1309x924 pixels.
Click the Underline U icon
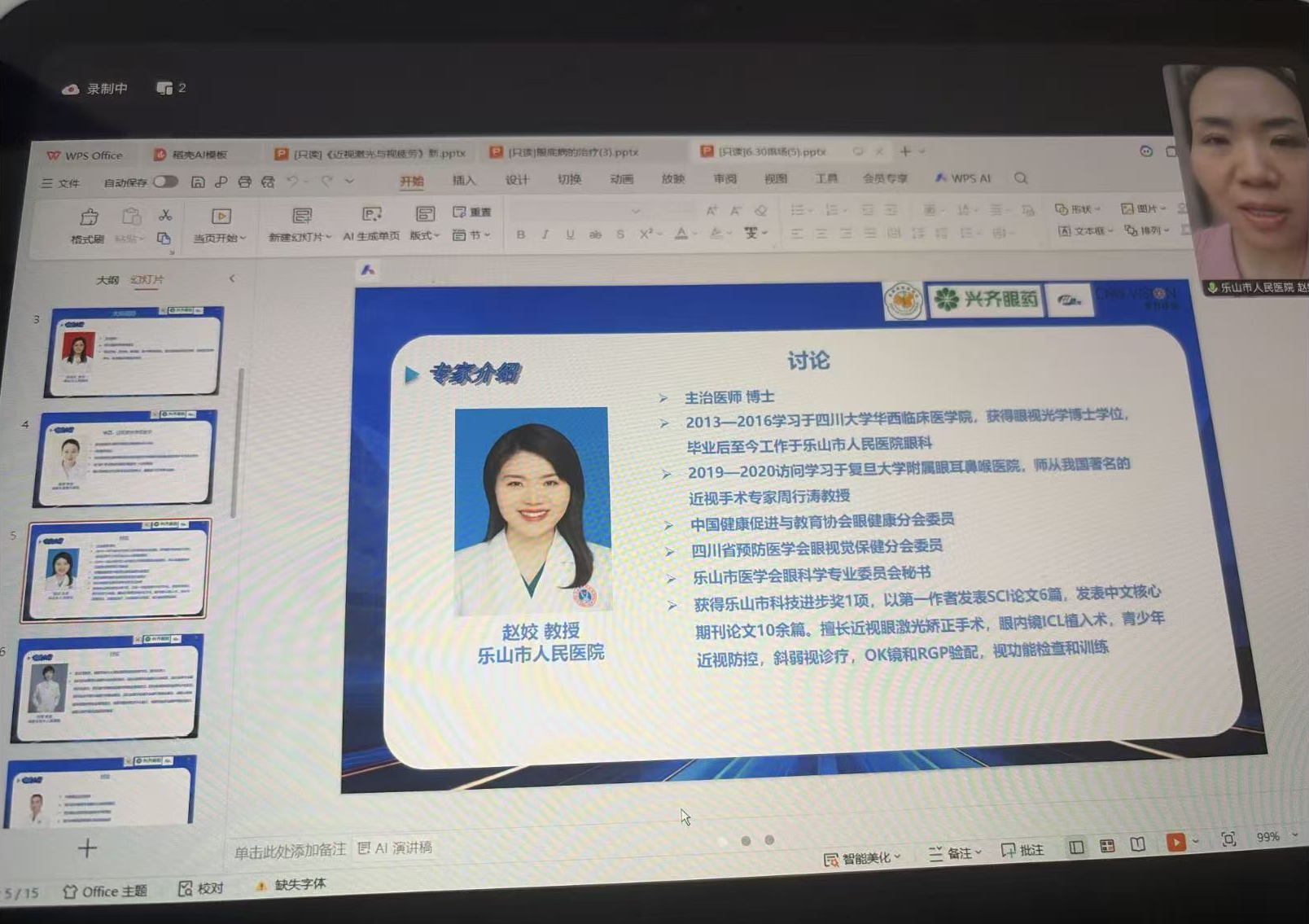click(x=570, y=234)
